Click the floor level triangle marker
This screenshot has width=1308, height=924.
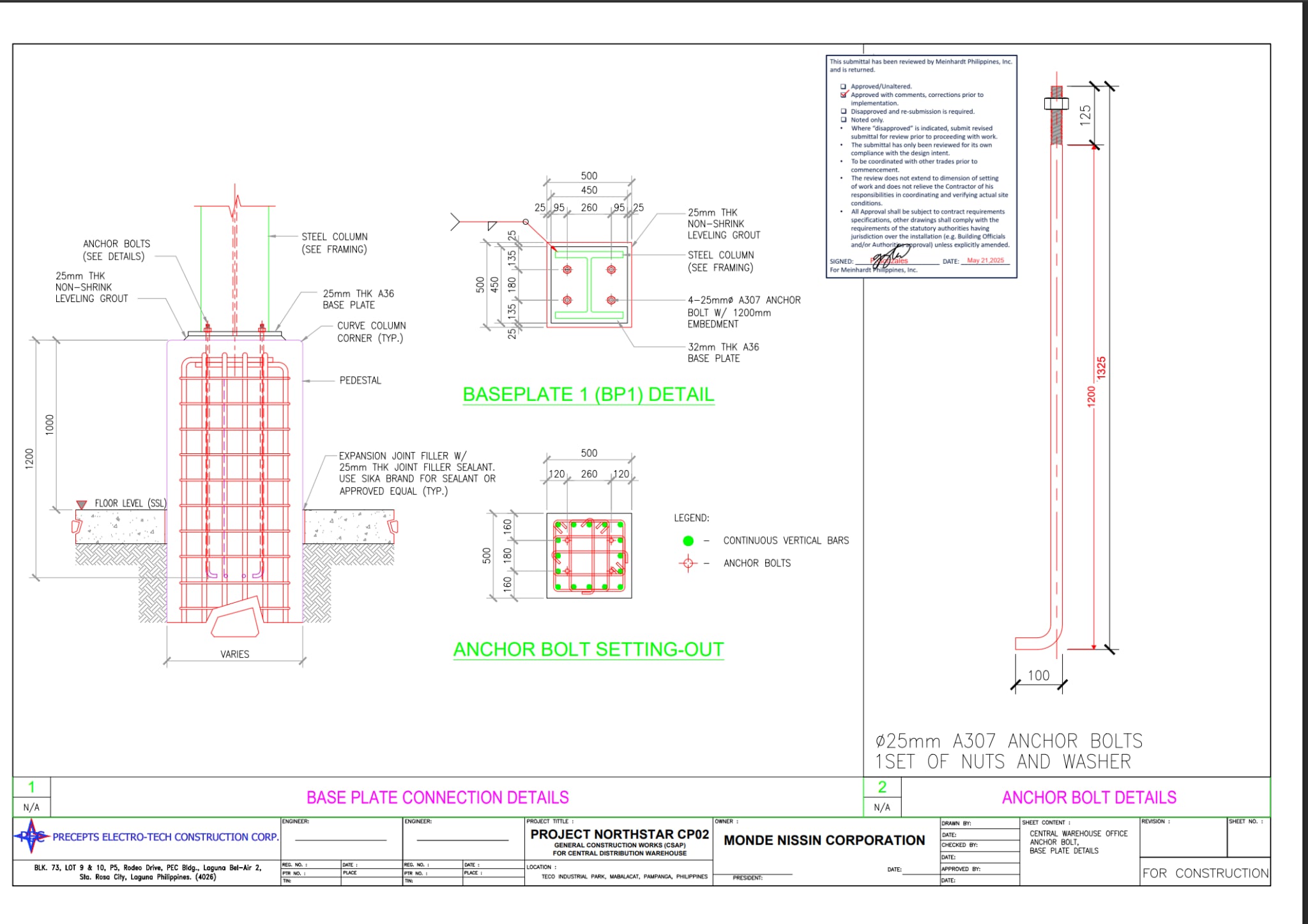pos(81,504)
